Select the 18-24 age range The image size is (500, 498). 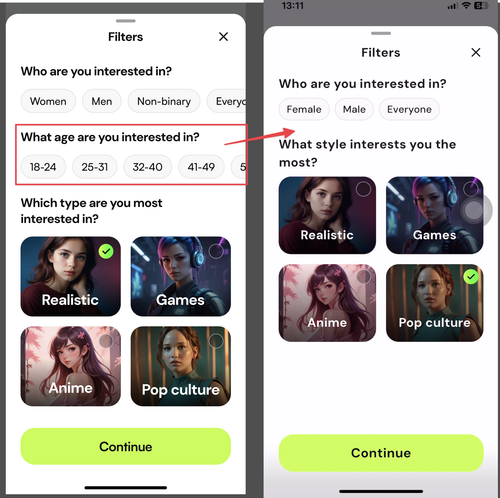43,167
